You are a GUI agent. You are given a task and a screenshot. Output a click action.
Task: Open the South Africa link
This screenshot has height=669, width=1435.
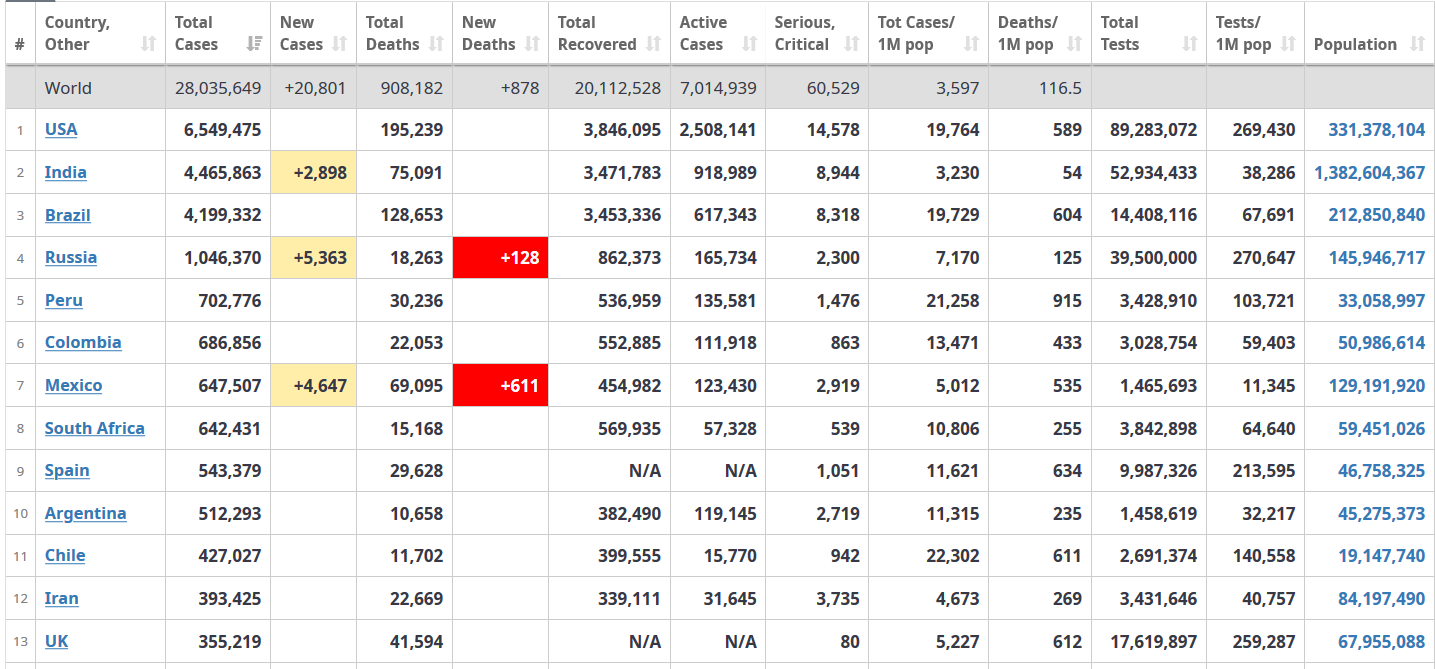click(x=95, y=428)
